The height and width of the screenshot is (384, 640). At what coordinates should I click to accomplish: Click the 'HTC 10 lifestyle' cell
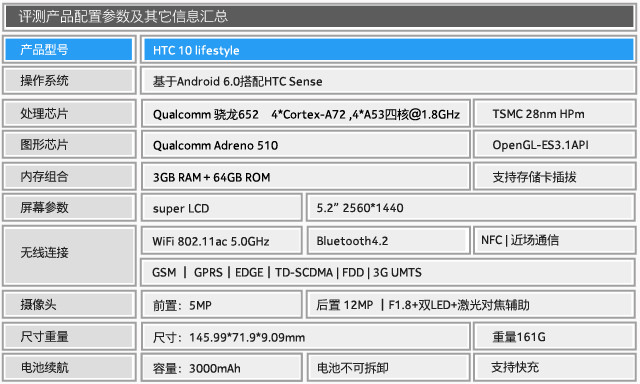tap(389, 50)
